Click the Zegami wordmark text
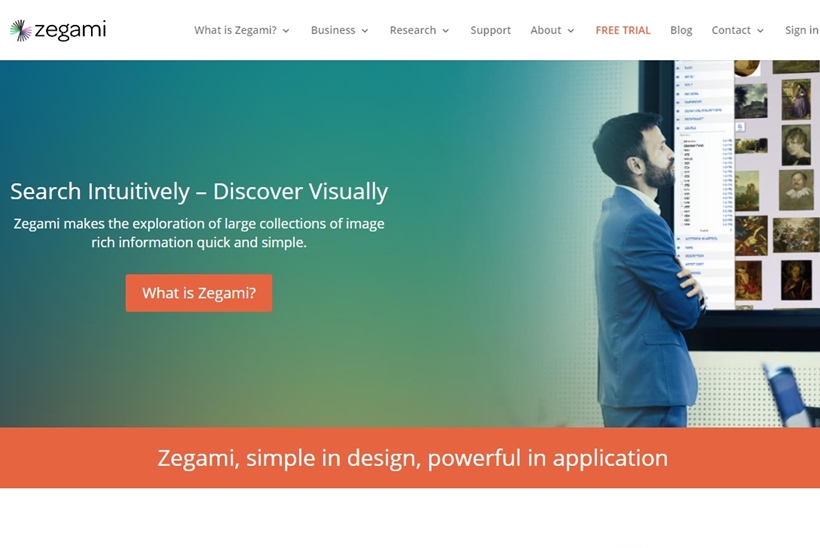 70,30
